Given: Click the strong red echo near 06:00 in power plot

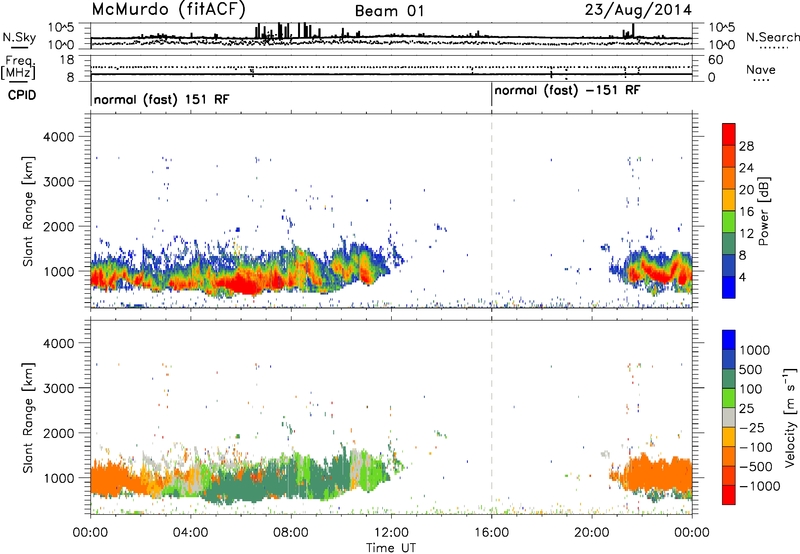Looking at the screenshot, I should (242, 283).
